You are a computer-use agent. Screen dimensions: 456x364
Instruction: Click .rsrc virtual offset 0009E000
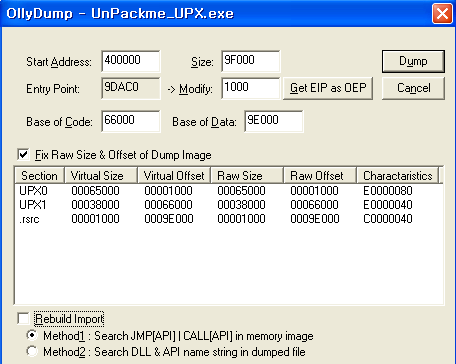click(169, 219)
